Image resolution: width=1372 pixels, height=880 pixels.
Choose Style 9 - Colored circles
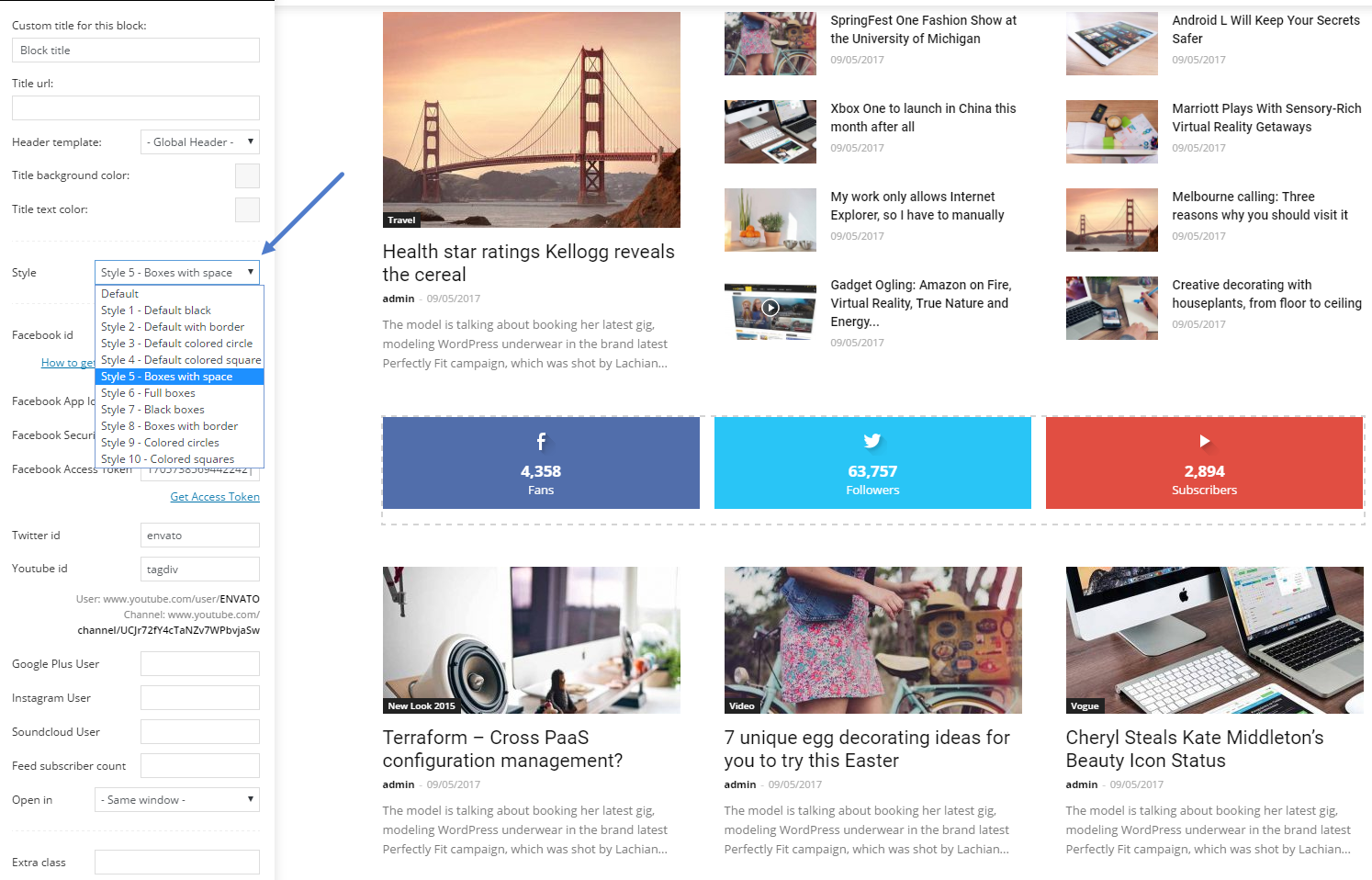180,443
